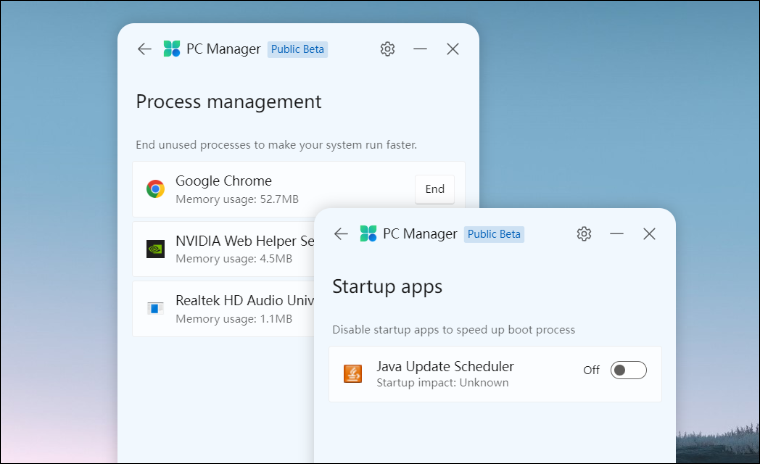The height and width of the screenshot is (464, 760).
Task: Click the Startup apps heading
Action: [x=387, y=287]
